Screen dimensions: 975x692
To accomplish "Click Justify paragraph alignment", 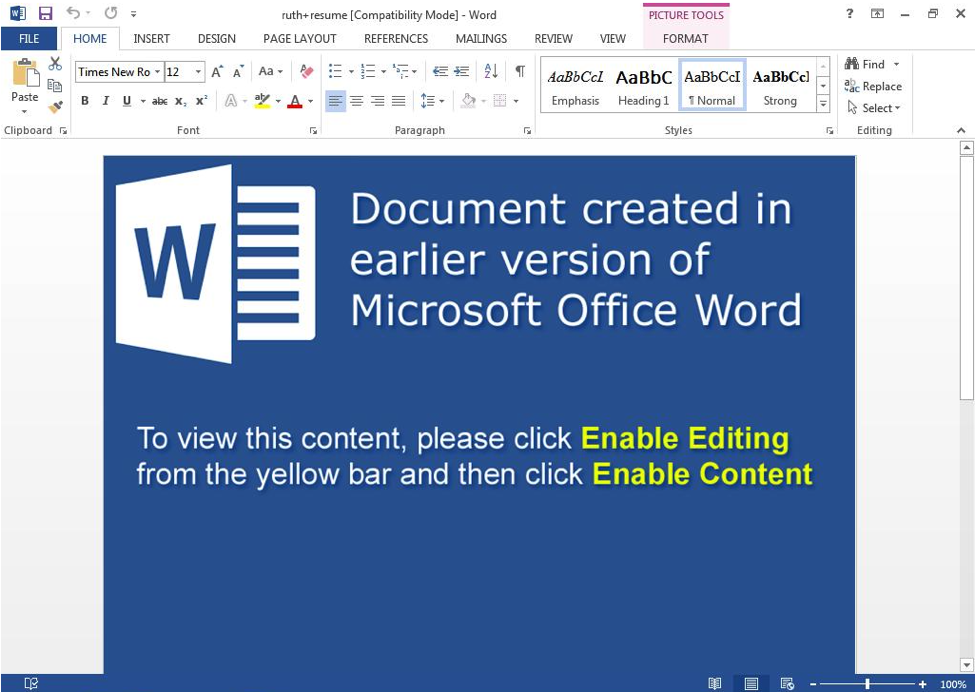I will (x=399, y=101).
